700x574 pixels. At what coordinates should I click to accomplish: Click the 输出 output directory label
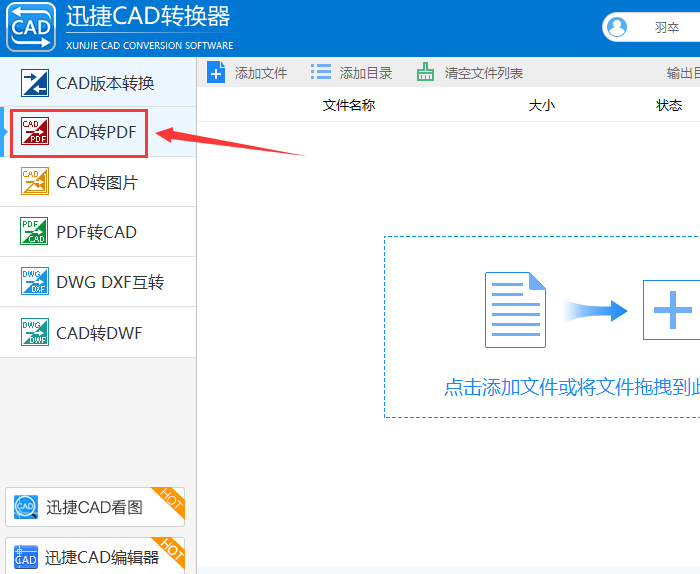(683, 73)
